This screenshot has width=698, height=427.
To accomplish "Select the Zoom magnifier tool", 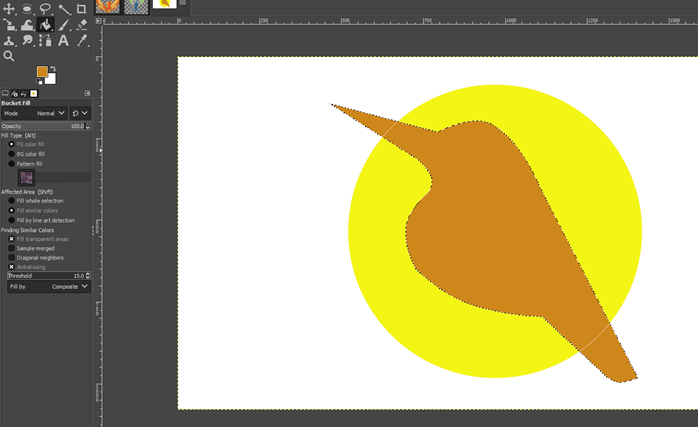I will (x=9, y=57).
